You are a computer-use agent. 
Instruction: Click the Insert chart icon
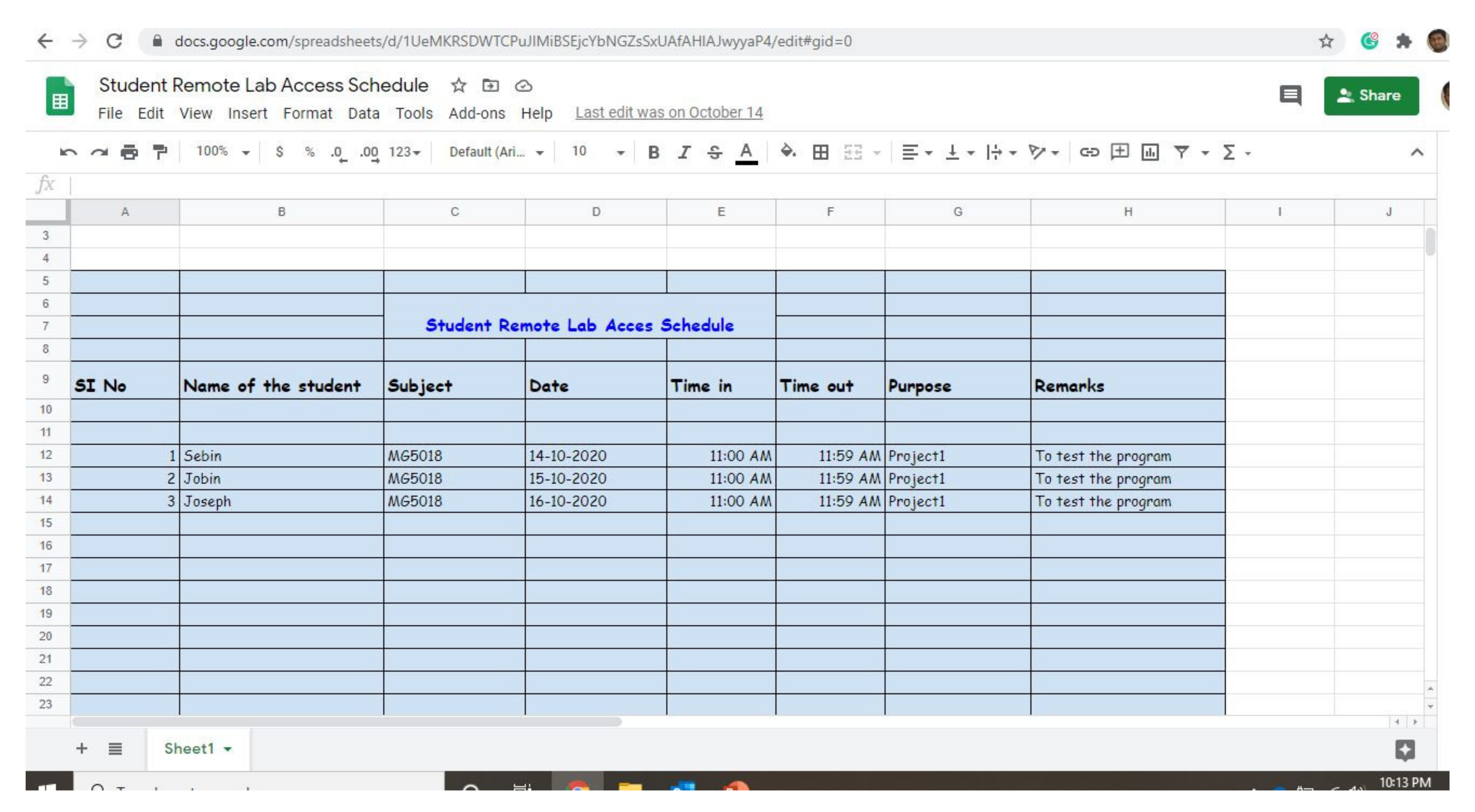point(1150,152)
